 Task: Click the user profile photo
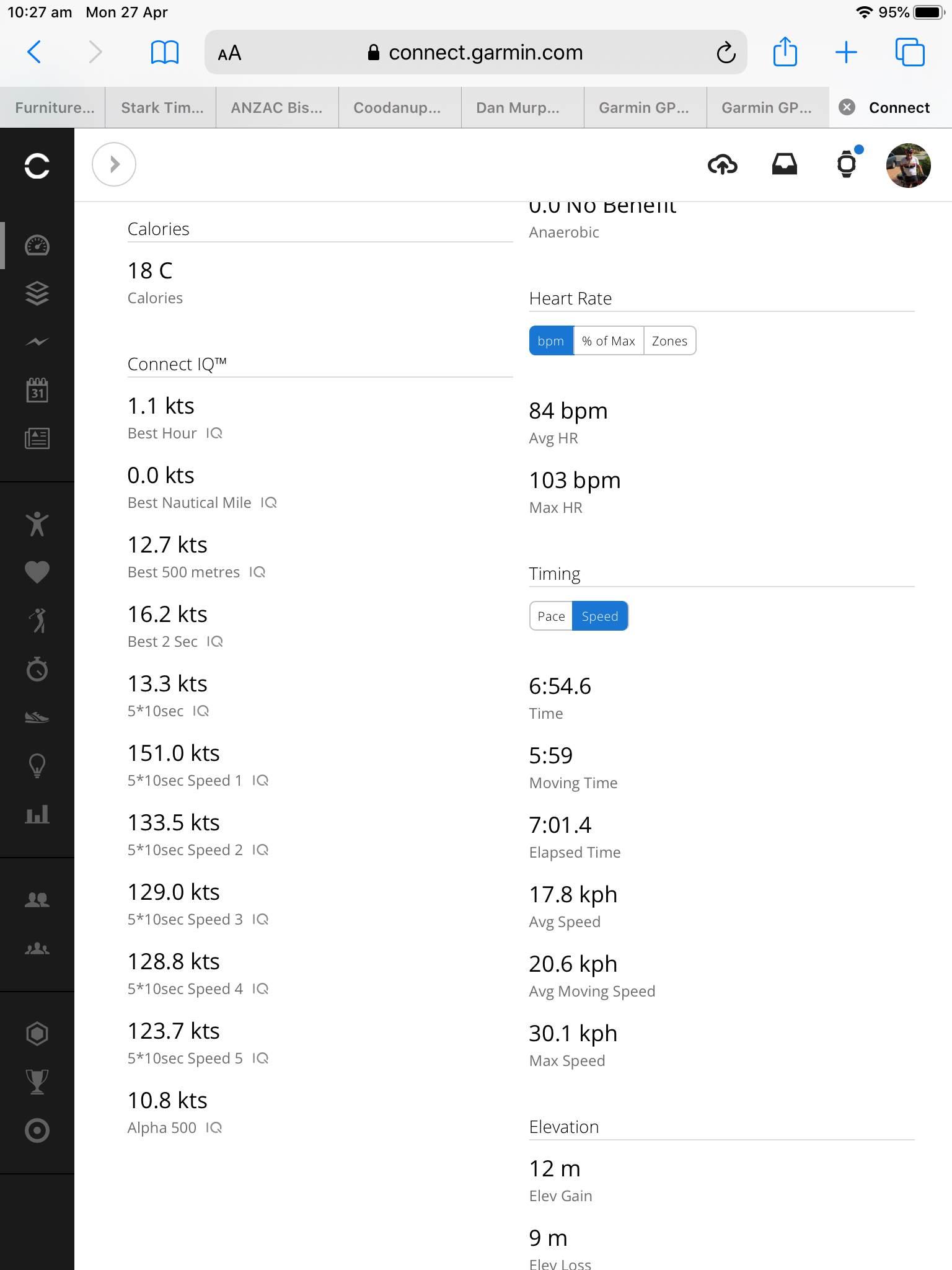pos(908,165)
